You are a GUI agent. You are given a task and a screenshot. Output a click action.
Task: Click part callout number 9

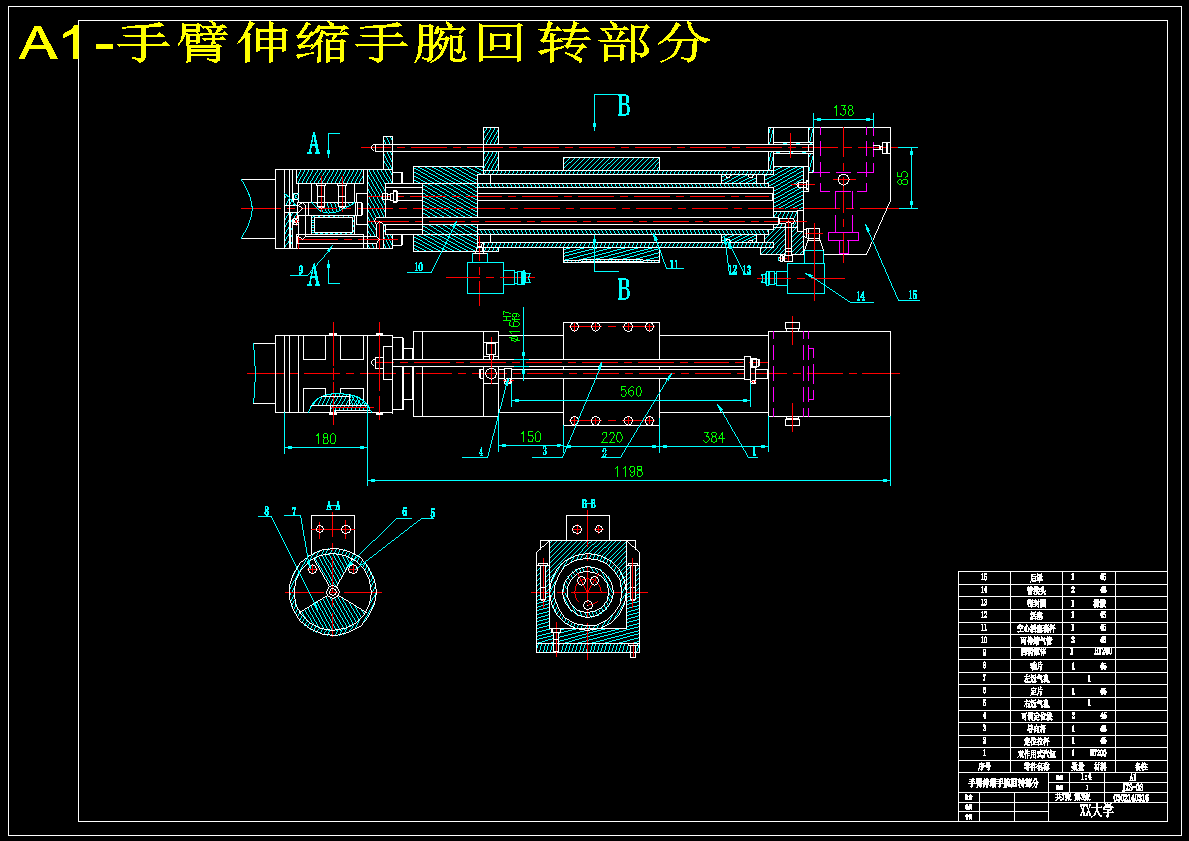coord(300,269)
